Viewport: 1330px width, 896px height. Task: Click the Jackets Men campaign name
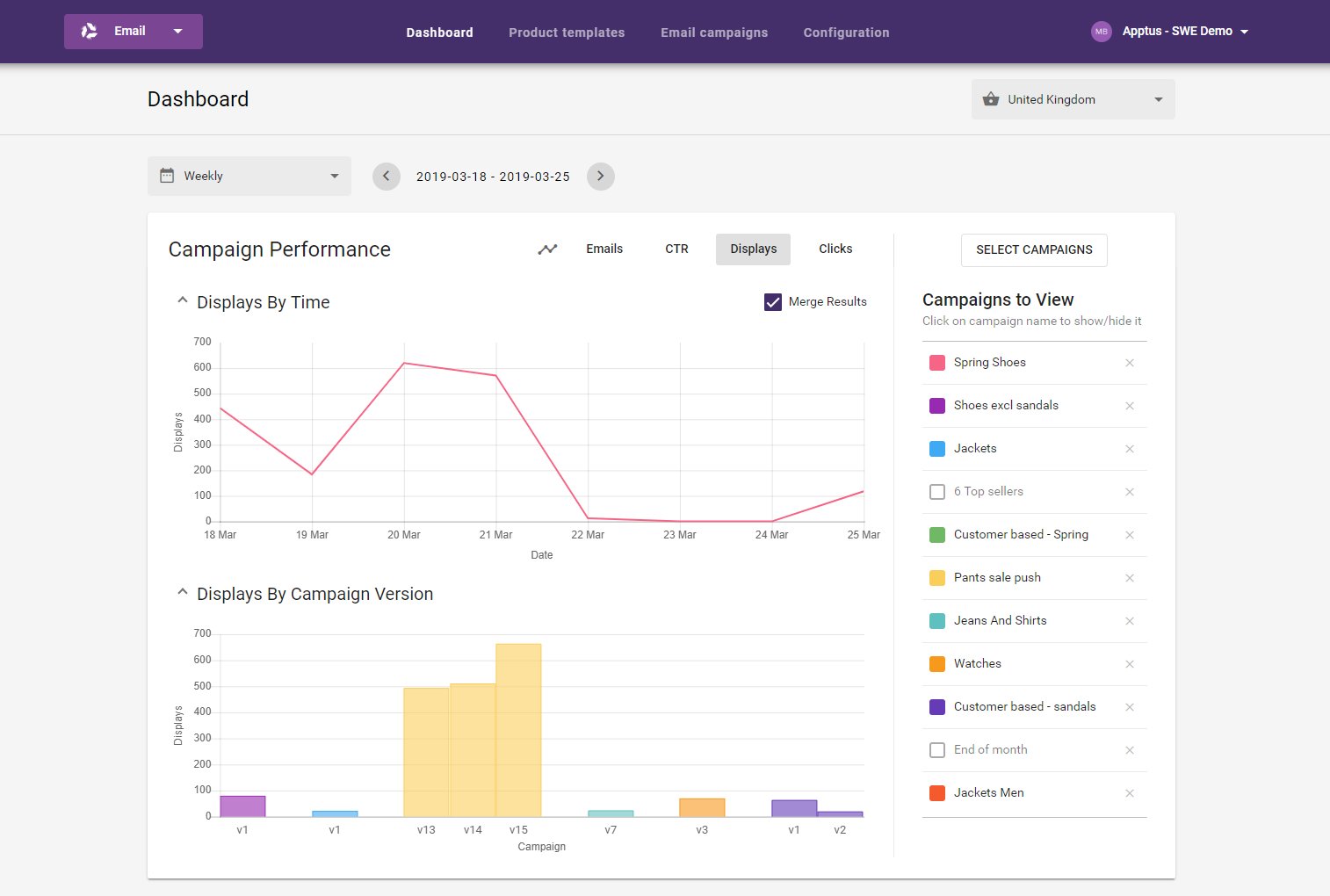click(988, 793)
